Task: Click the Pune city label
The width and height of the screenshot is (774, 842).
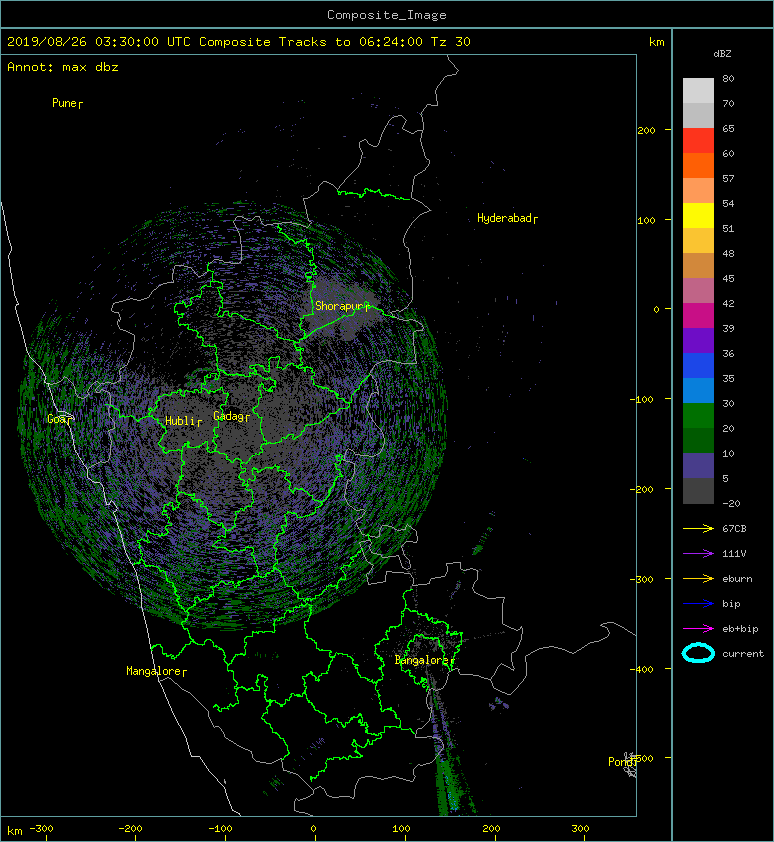Action: tap(67, 103)
